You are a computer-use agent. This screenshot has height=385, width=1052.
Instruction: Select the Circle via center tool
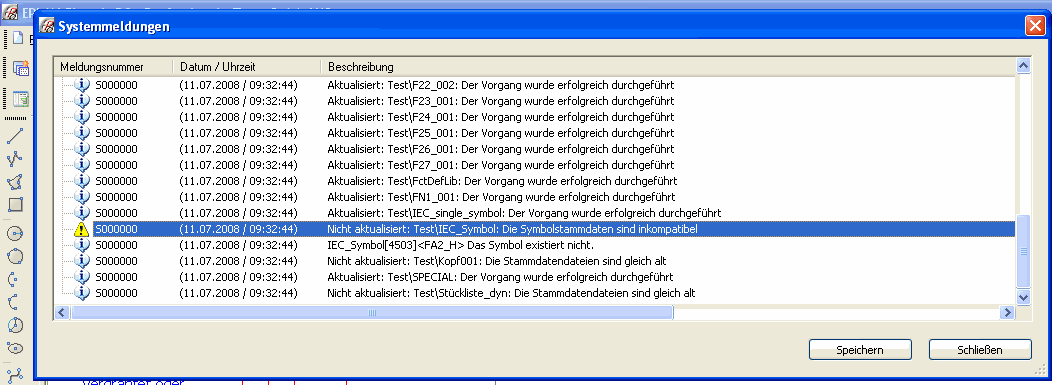point(15,233)
